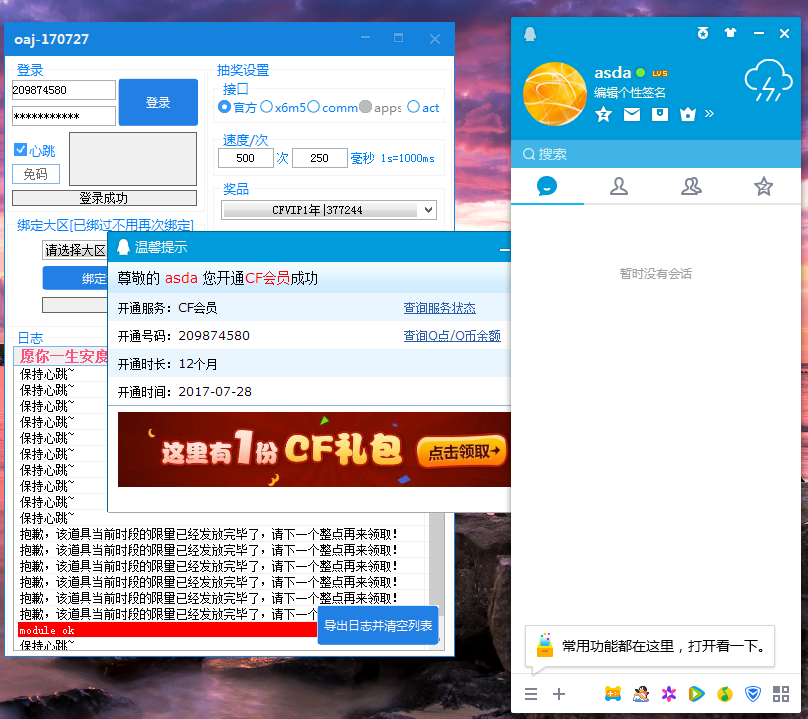The height and width of the screenshot is (719, 808).
Task: Select the act interface radio button
Action: [413, 107]
